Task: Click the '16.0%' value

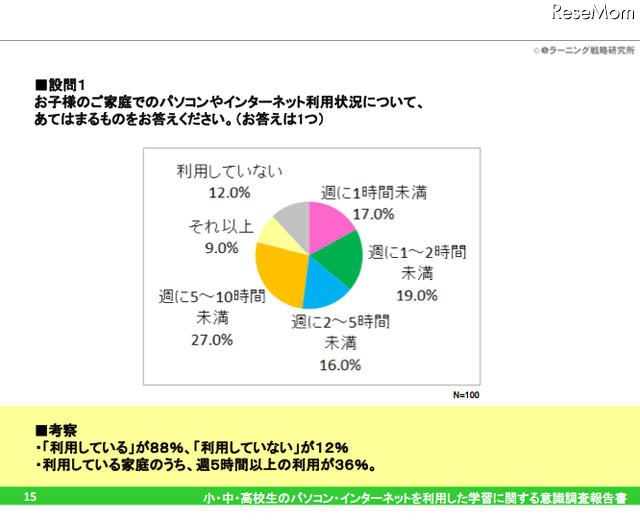Action: pos(340,365)
